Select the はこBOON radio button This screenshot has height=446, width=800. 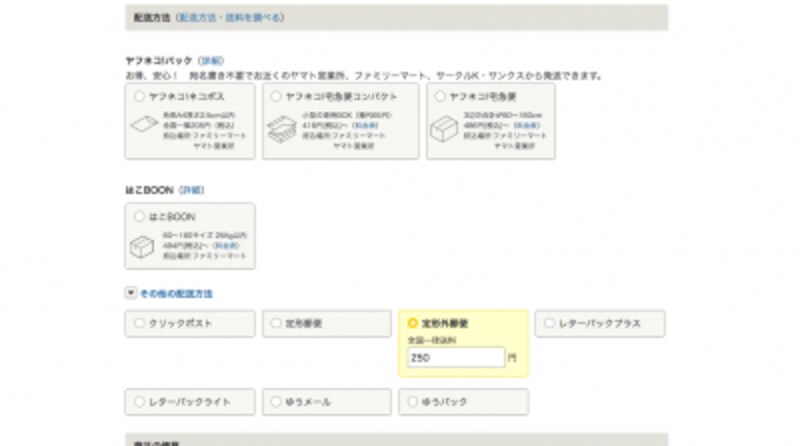click(139, 216)
